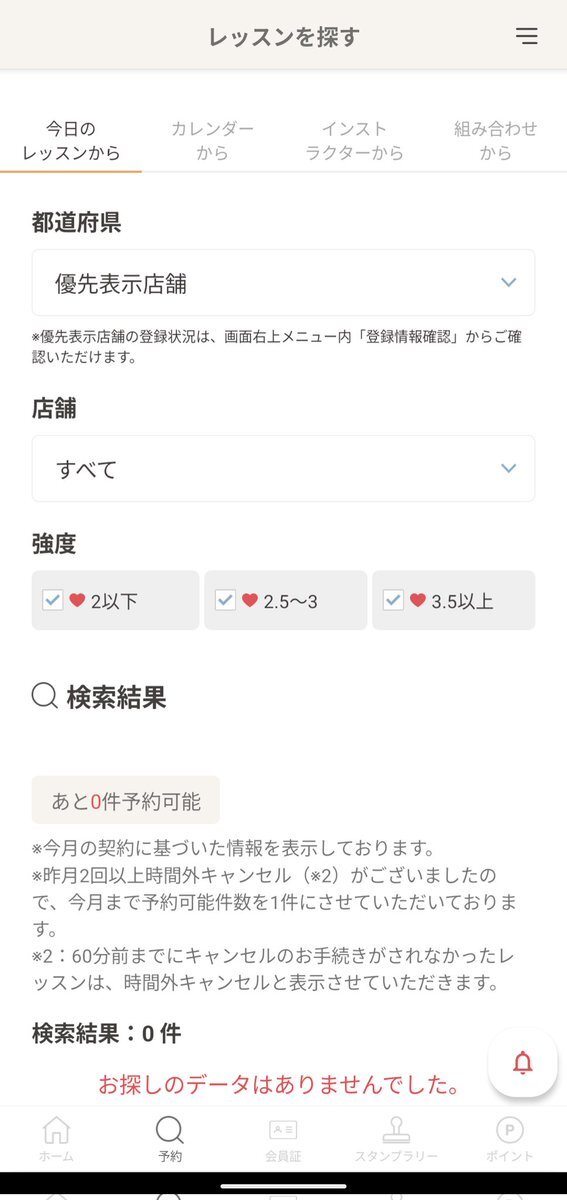Expand the 店舗 dropdown arrow

508,468
